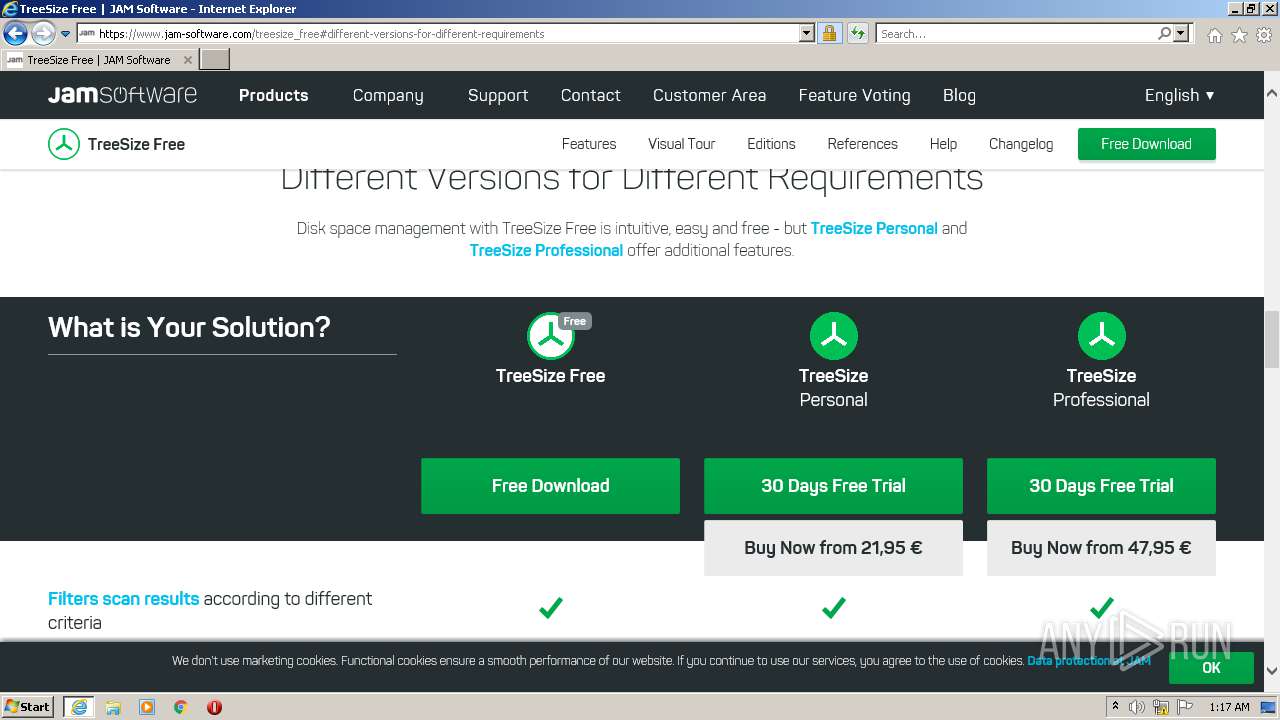This screenshot has width=1280, height=720.
Task: Click the page vertical scrollbar thumb
Action: 1271,340
